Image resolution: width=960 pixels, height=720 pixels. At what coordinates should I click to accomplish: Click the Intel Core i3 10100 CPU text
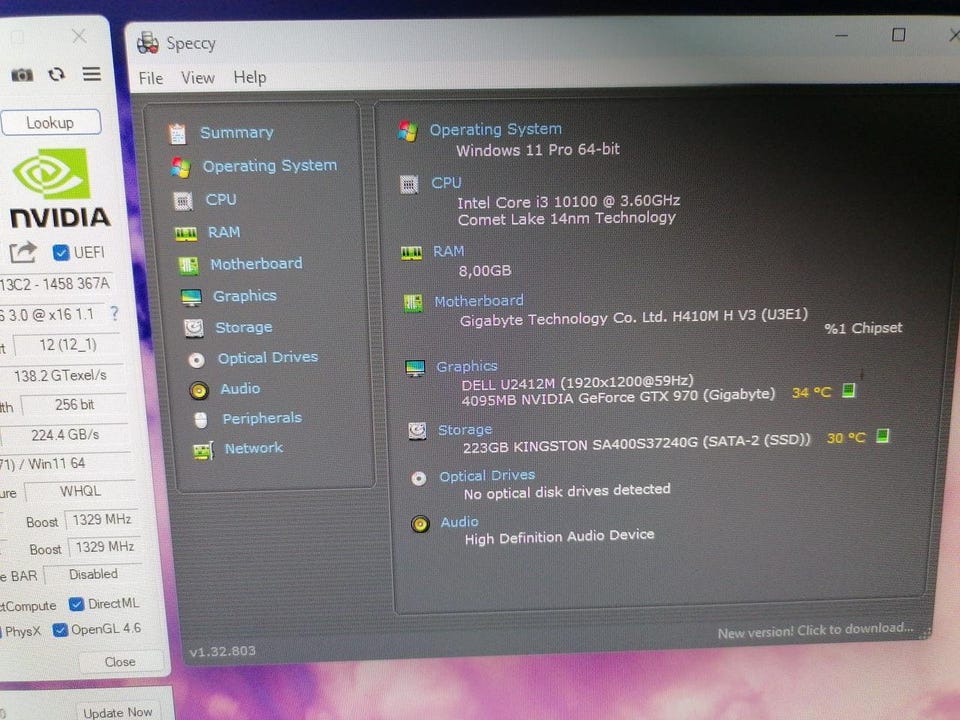click(569, 201)
